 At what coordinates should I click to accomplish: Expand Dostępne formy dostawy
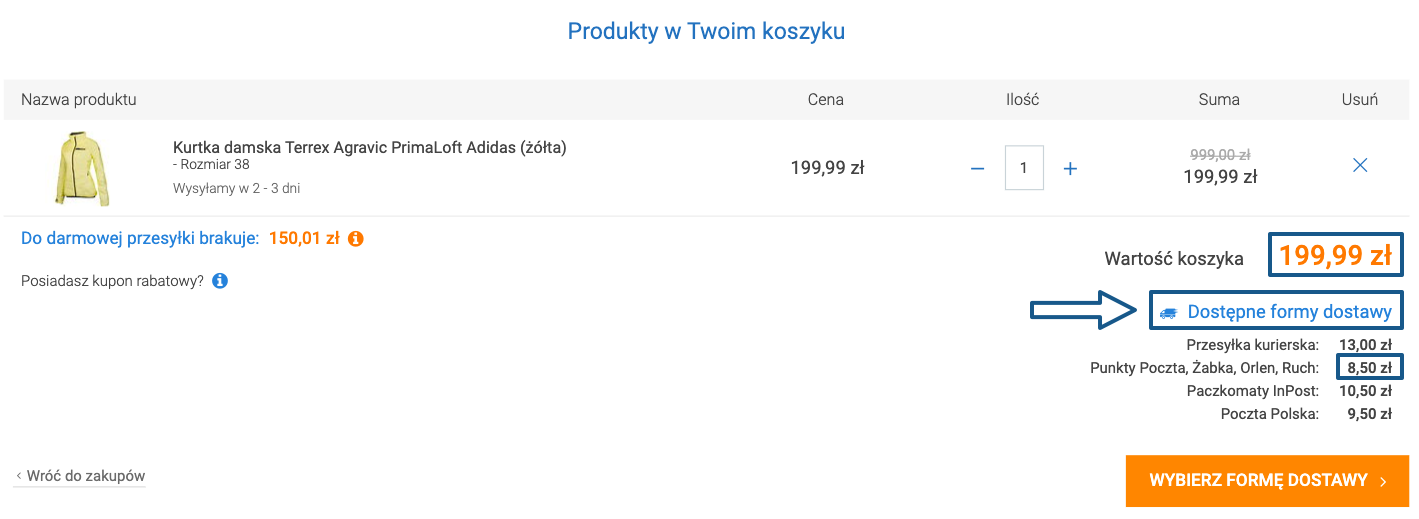point(1289,312)
